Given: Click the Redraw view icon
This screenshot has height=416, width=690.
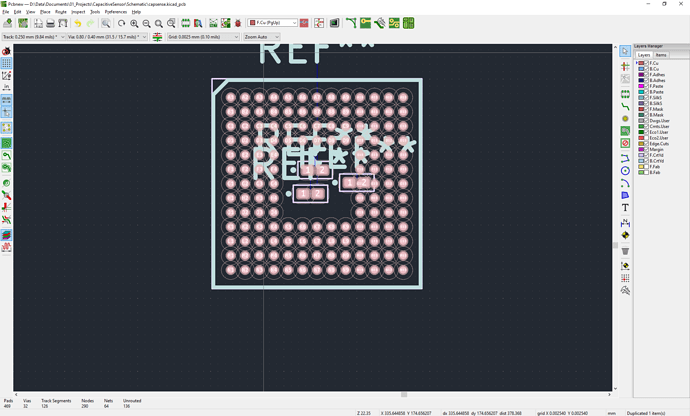Looking at the screenshot, I should pyautogui.click(x=121, y=23).
